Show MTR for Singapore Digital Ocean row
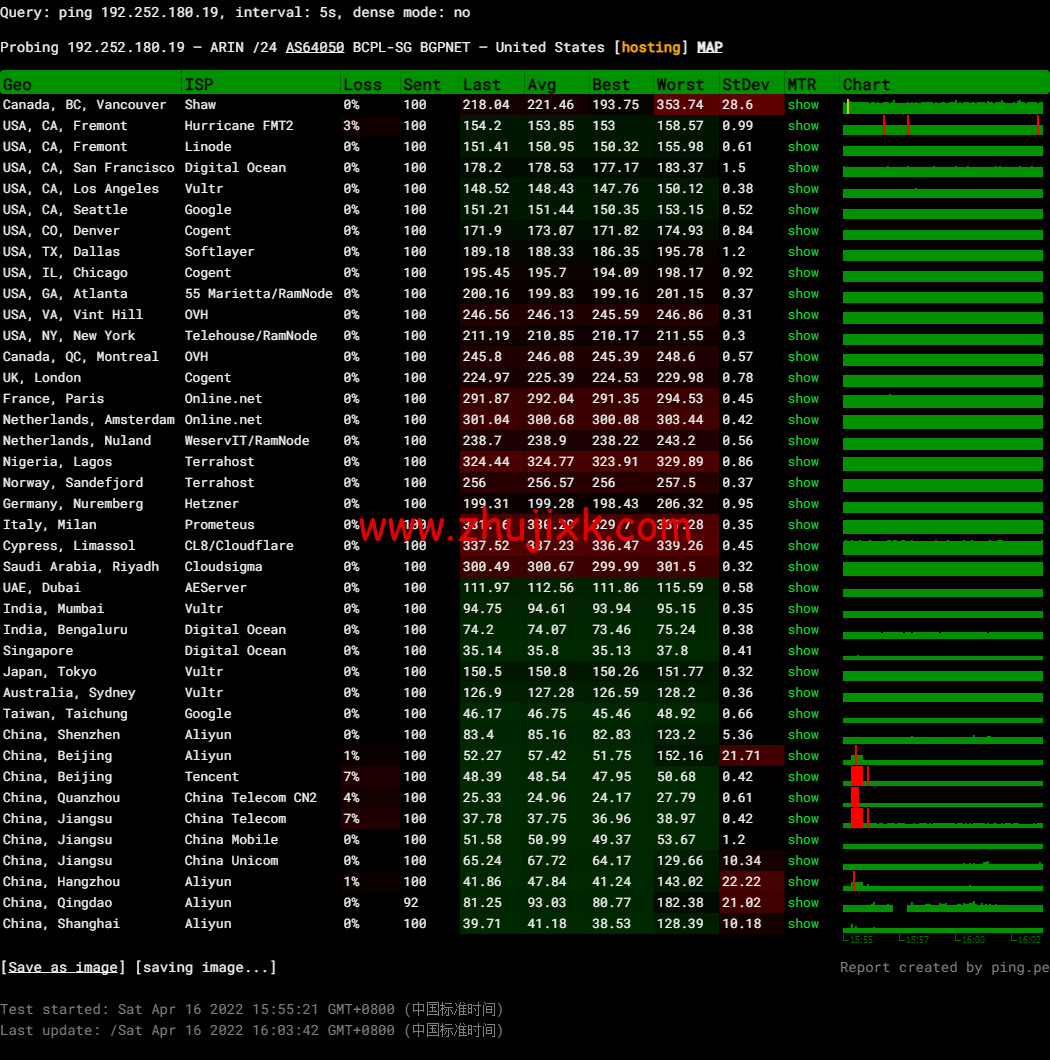The width and height of the screenshot is (1050, 1060). click(x=802, y=651)
